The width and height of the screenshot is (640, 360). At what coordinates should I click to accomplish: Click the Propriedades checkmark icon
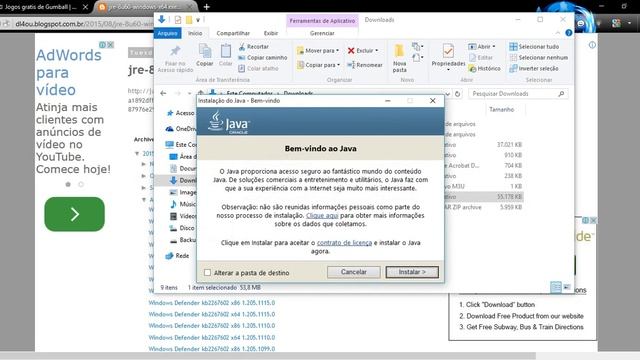(448, 51)
